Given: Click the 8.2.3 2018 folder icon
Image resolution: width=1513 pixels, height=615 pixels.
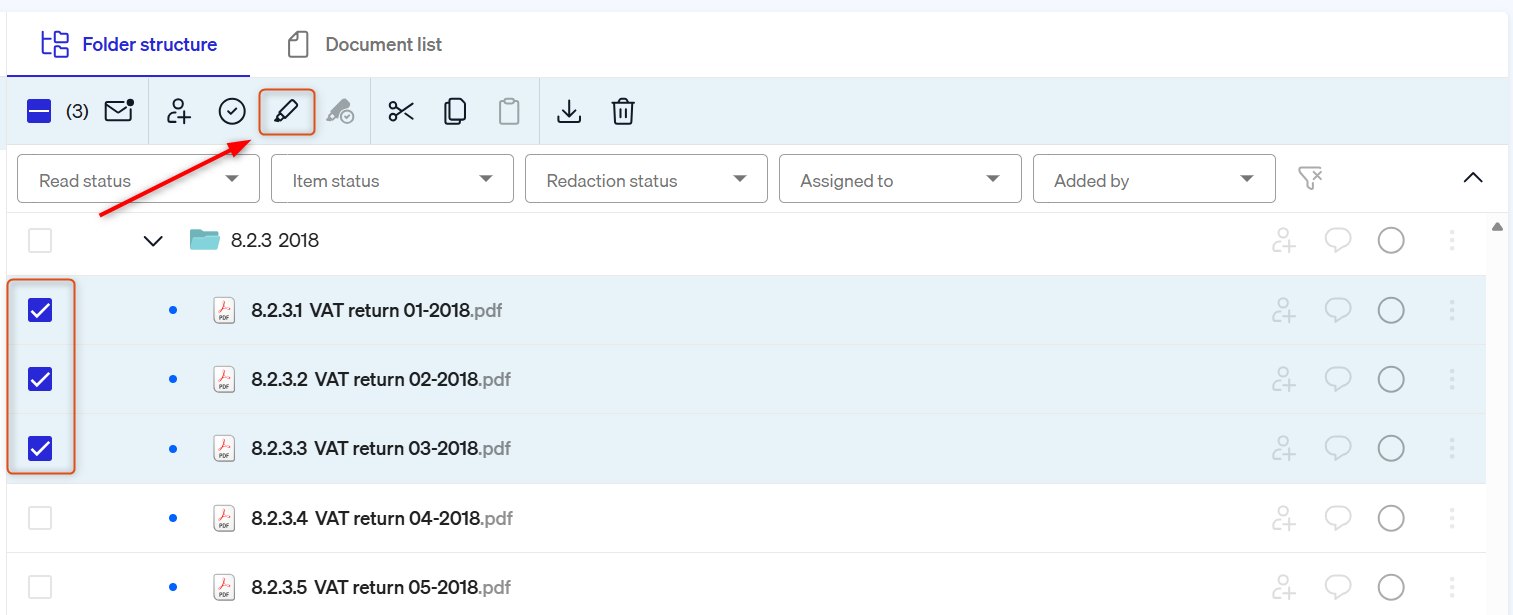Looking at the screenshot, I should tap(204, 240).
